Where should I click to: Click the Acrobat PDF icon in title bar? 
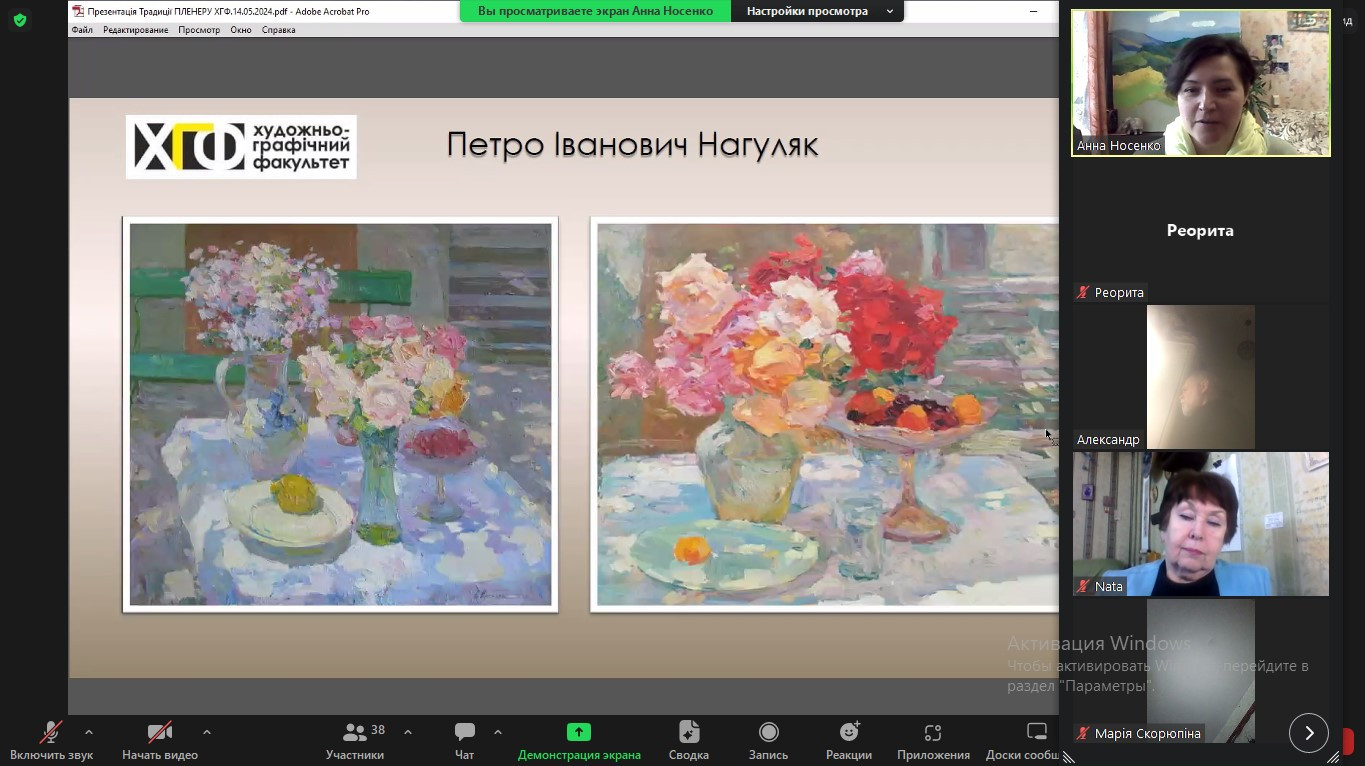tap(77, 11)
